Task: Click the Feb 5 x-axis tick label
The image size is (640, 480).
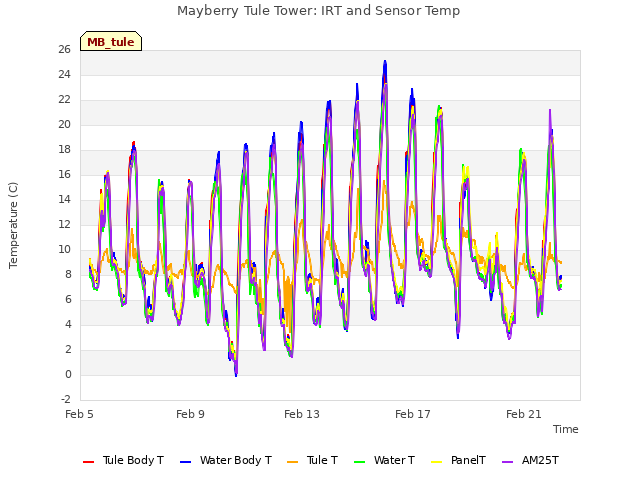Action: [x=80, y=414]
